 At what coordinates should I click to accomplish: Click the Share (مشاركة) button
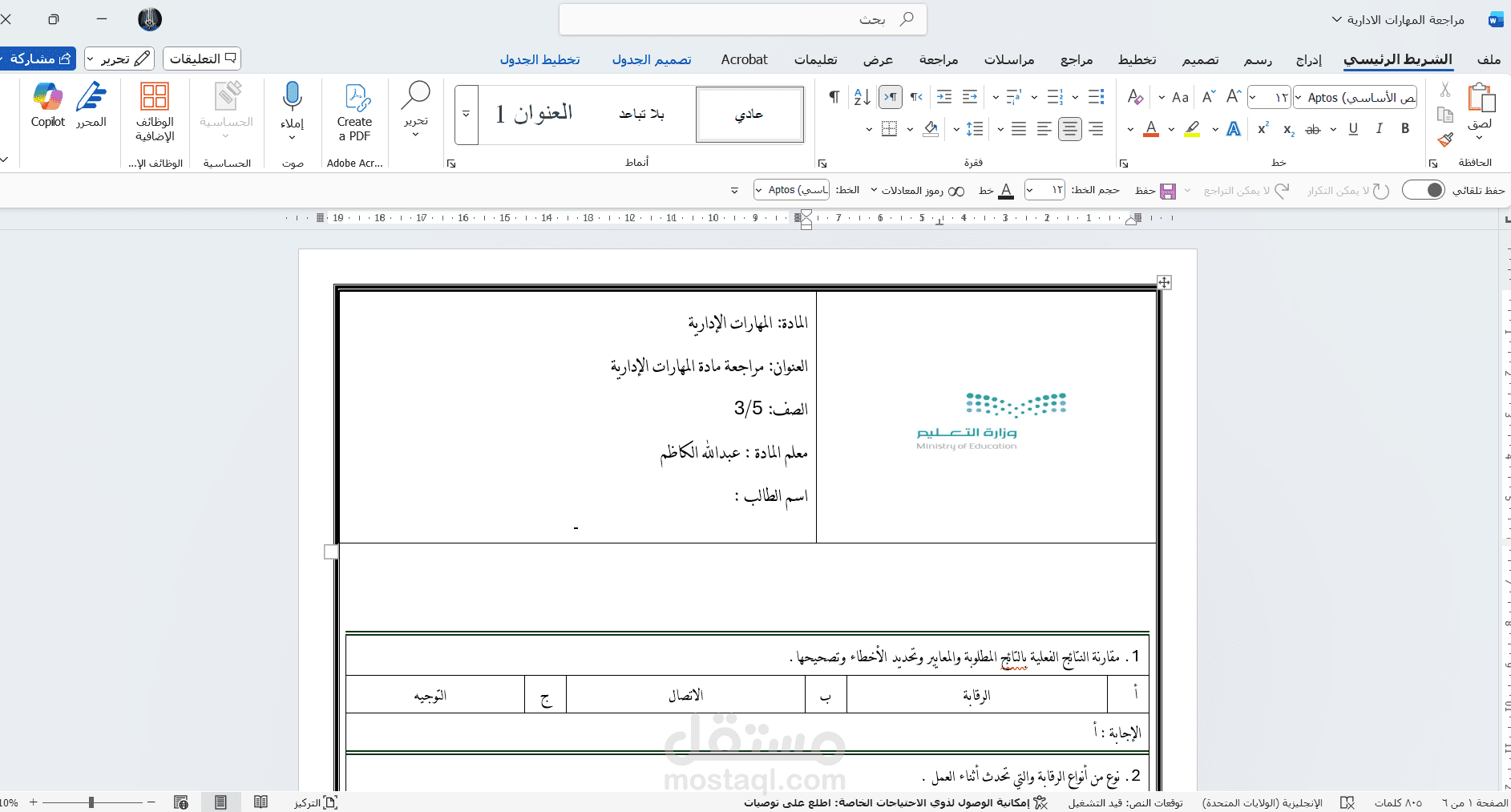pyautogui.click(x=38, y=59)
